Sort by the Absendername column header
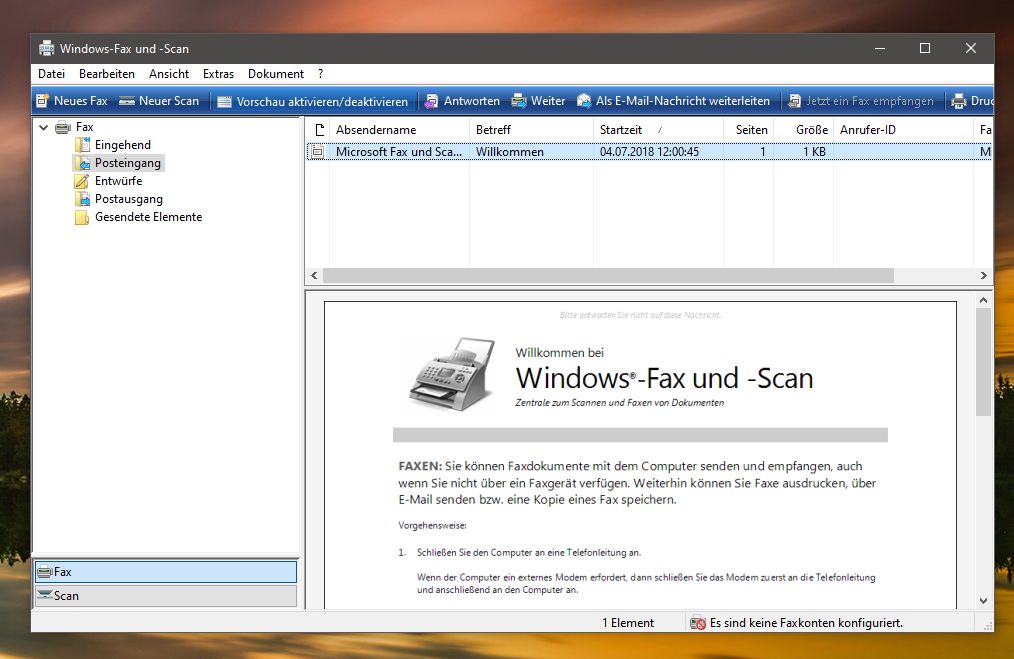Image resolution: width=1014 pixels, height=659 pixels. [x=400, y=130]
